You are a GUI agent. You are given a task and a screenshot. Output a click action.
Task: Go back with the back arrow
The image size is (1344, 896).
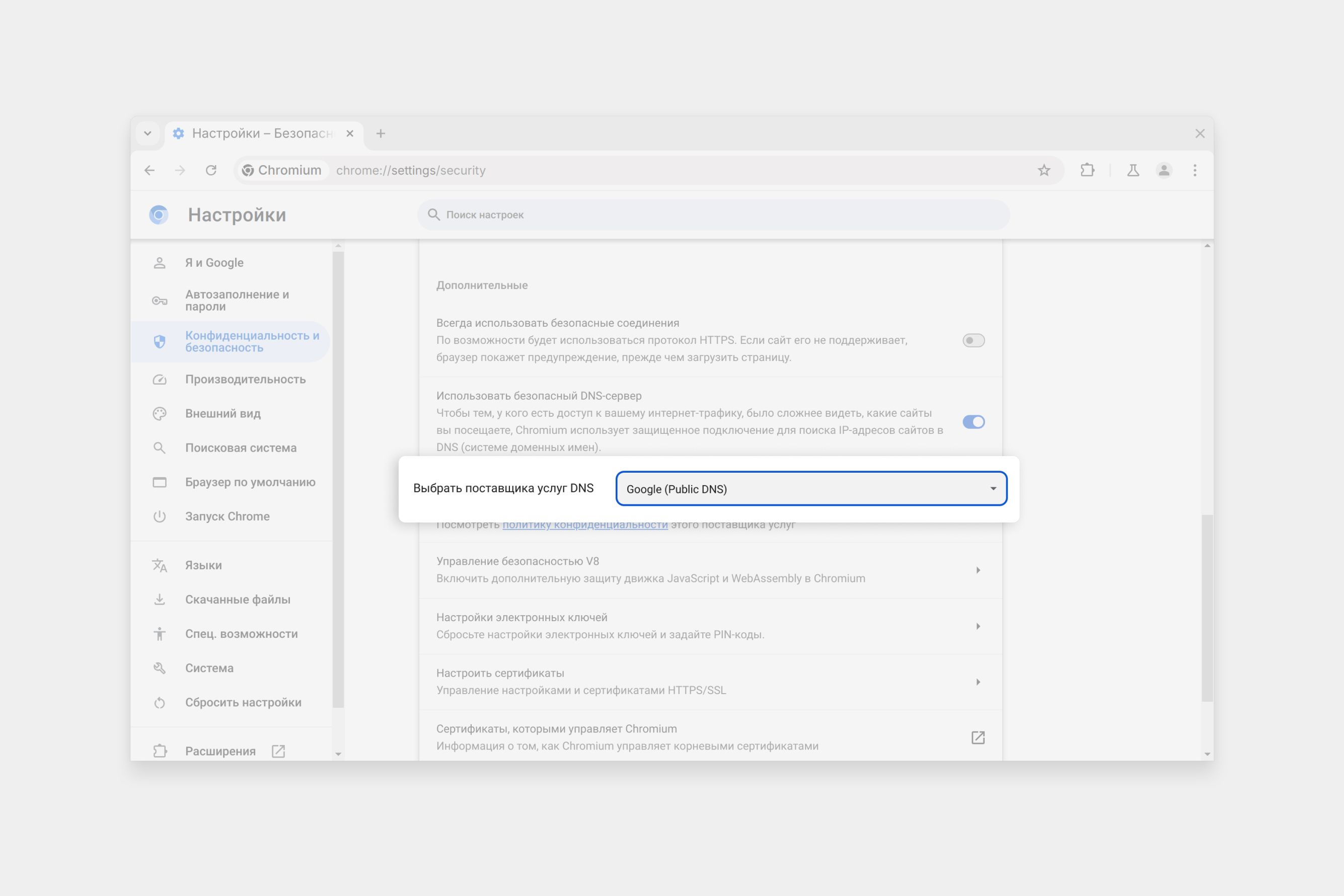click(x=150, y=170)
